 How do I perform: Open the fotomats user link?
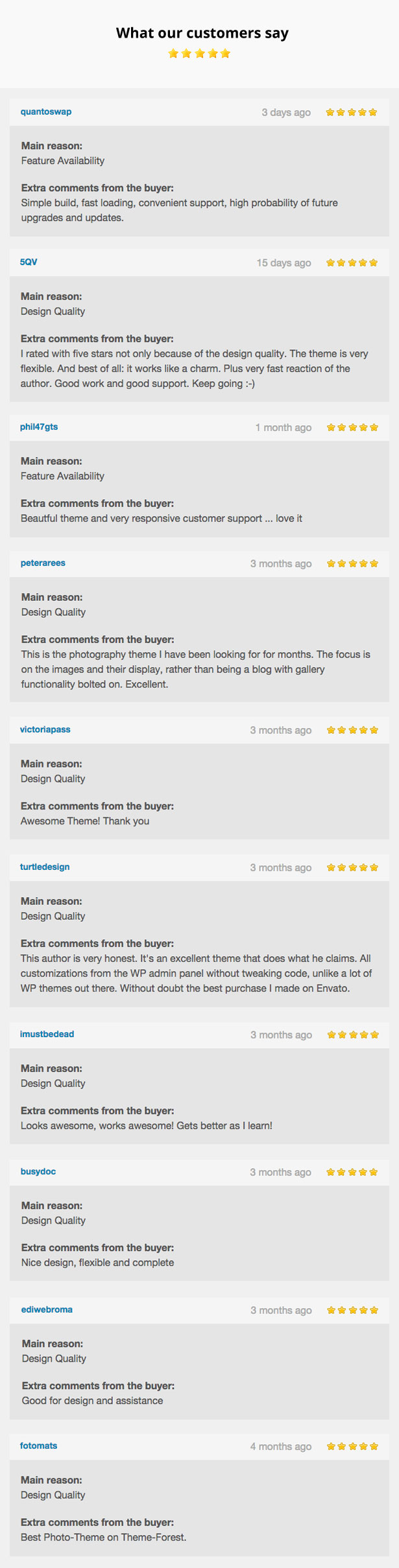pyautogui.click(x=38, y=1445)
